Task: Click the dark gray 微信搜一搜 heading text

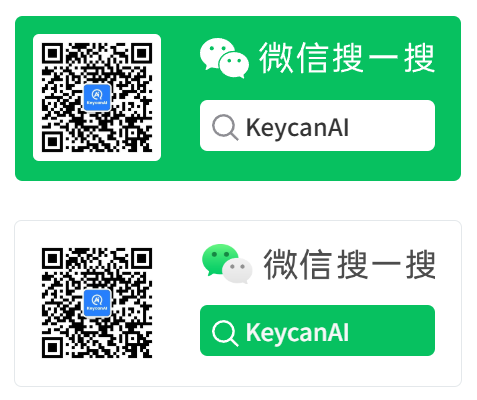Action: click(349, 264)
